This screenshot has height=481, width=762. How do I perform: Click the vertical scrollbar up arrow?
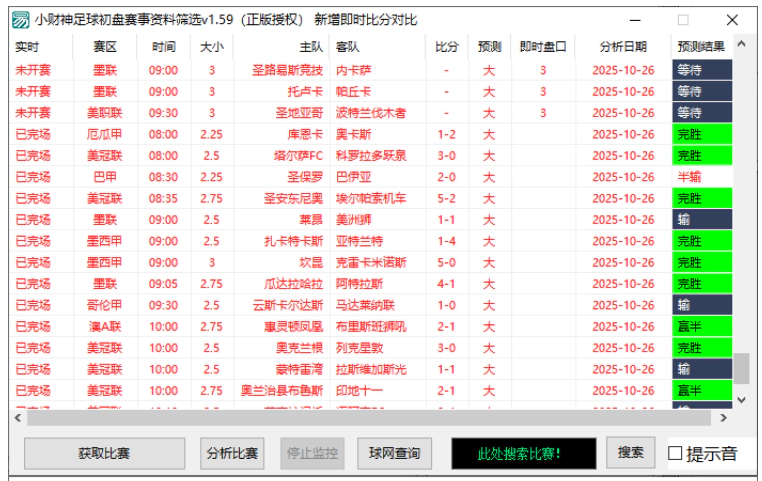click(x=741, y=46)
